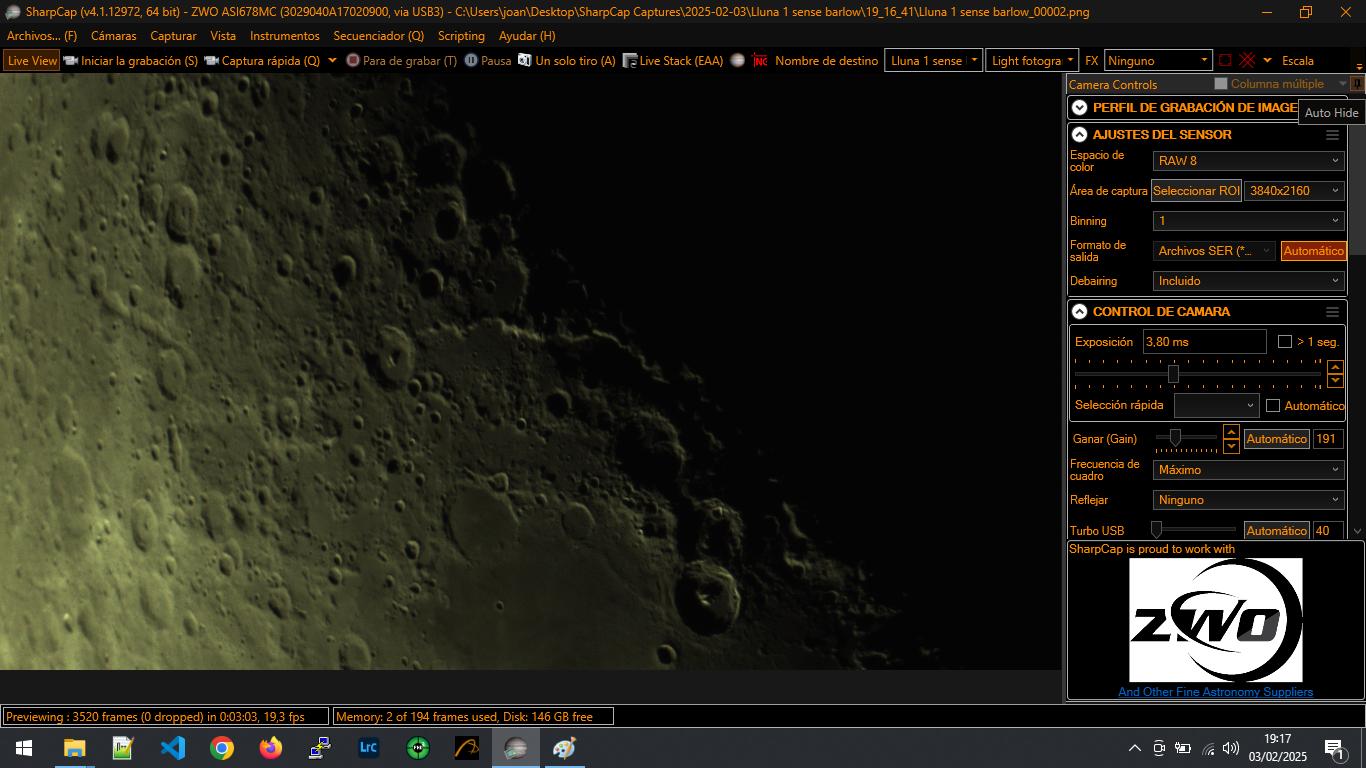Viewport: 1366px width, 768px height.
Task: Follow And Other Fine Astronomy Suppliers link
Action: (1215, 692)
